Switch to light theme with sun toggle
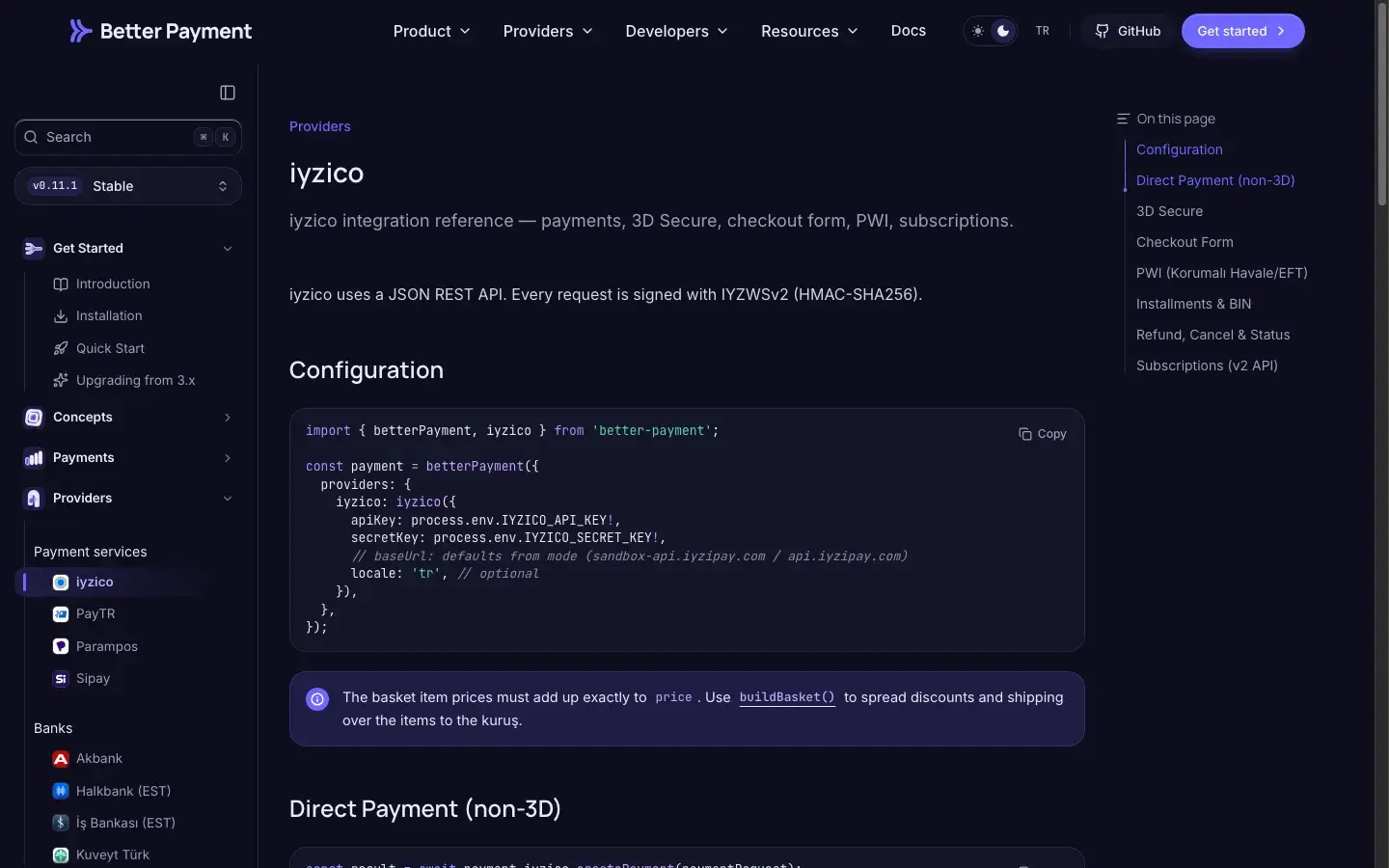Screen dimensions: 1389x868 (978, 31)
